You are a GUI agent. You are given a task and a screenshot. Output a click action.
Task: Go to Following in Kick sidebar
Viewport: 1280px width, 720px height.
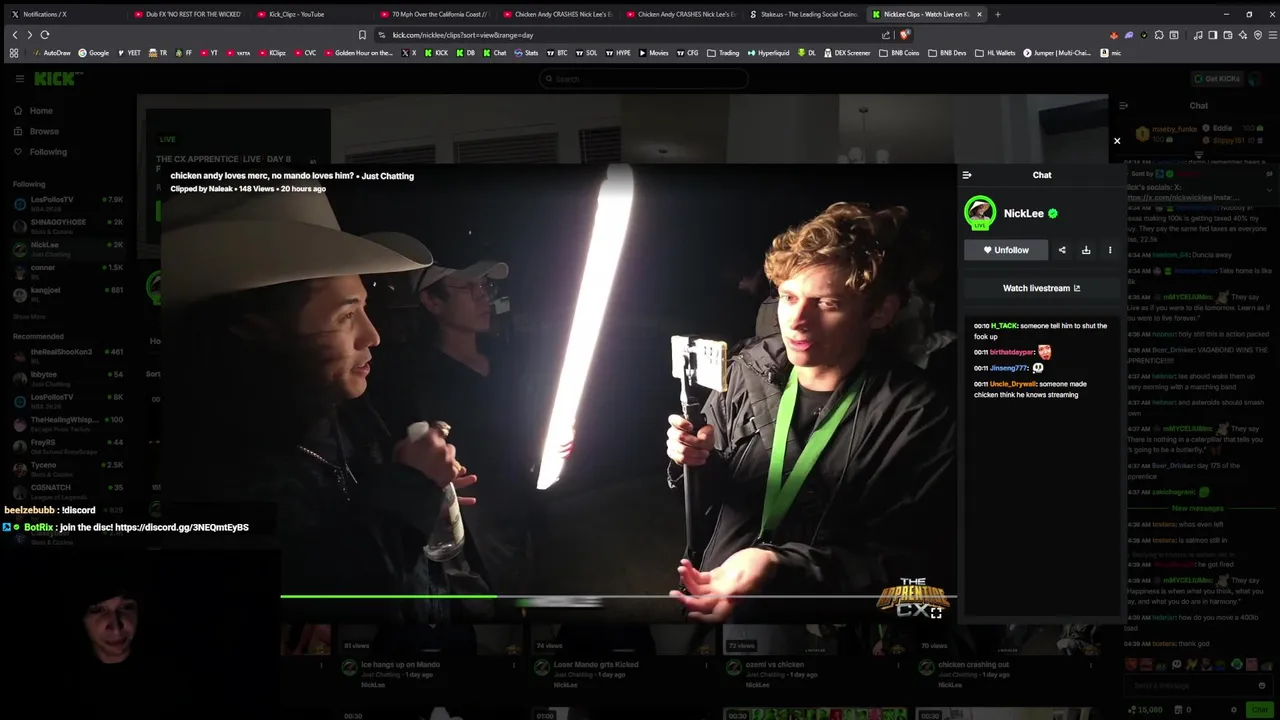41,152
